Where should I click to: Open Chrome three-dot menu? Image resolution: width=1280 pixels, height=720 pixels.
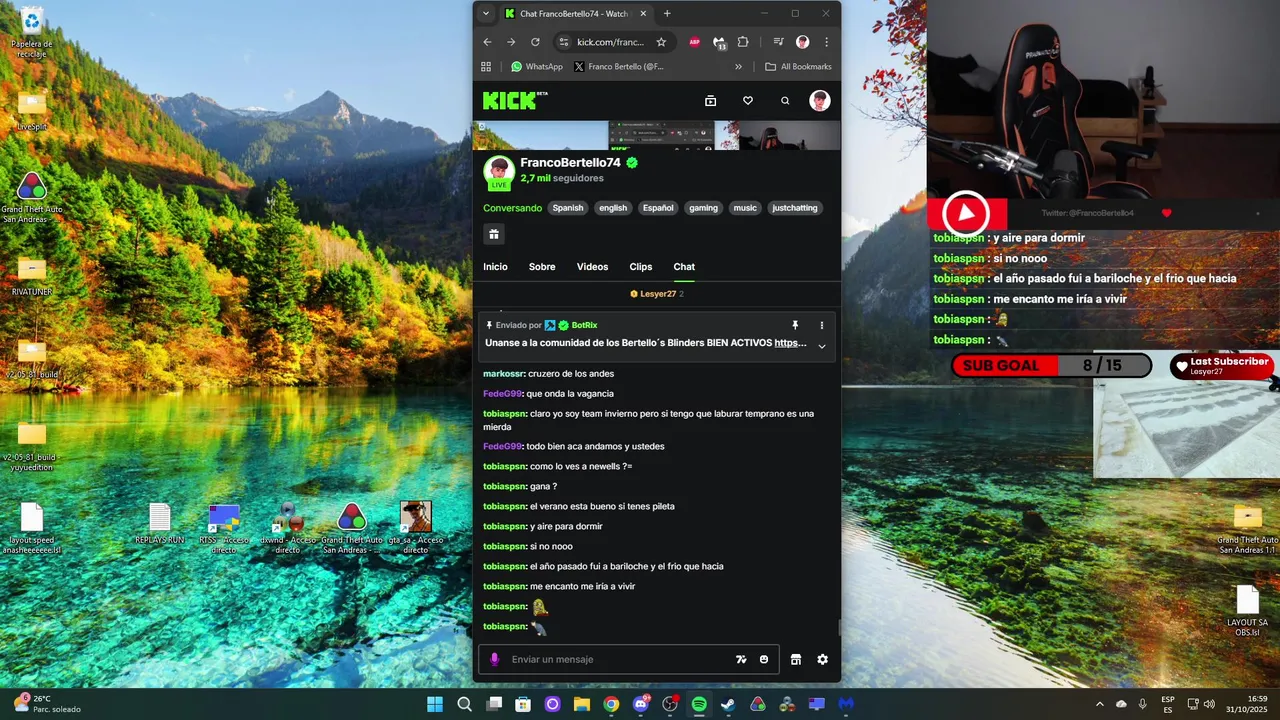click(x=826, y=42)
